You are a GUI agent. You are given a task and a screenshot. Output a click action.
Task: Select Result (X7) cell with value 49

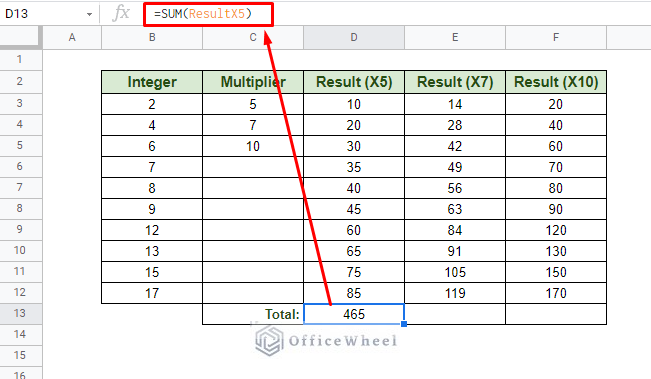tap(455, 167)
